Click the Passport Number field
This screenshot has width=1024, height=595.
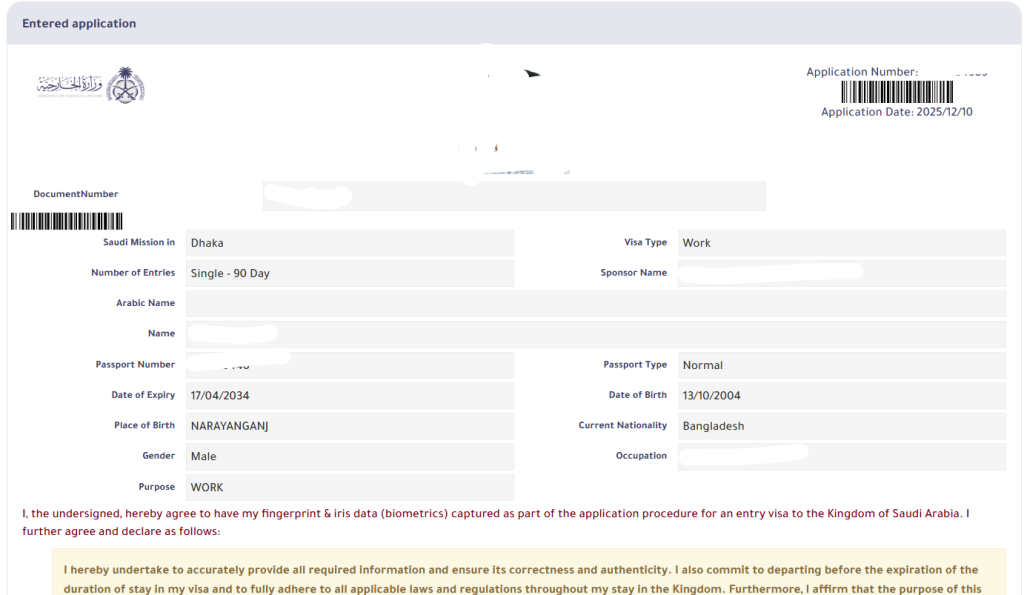pyautogui.click(x=349, y=365)
